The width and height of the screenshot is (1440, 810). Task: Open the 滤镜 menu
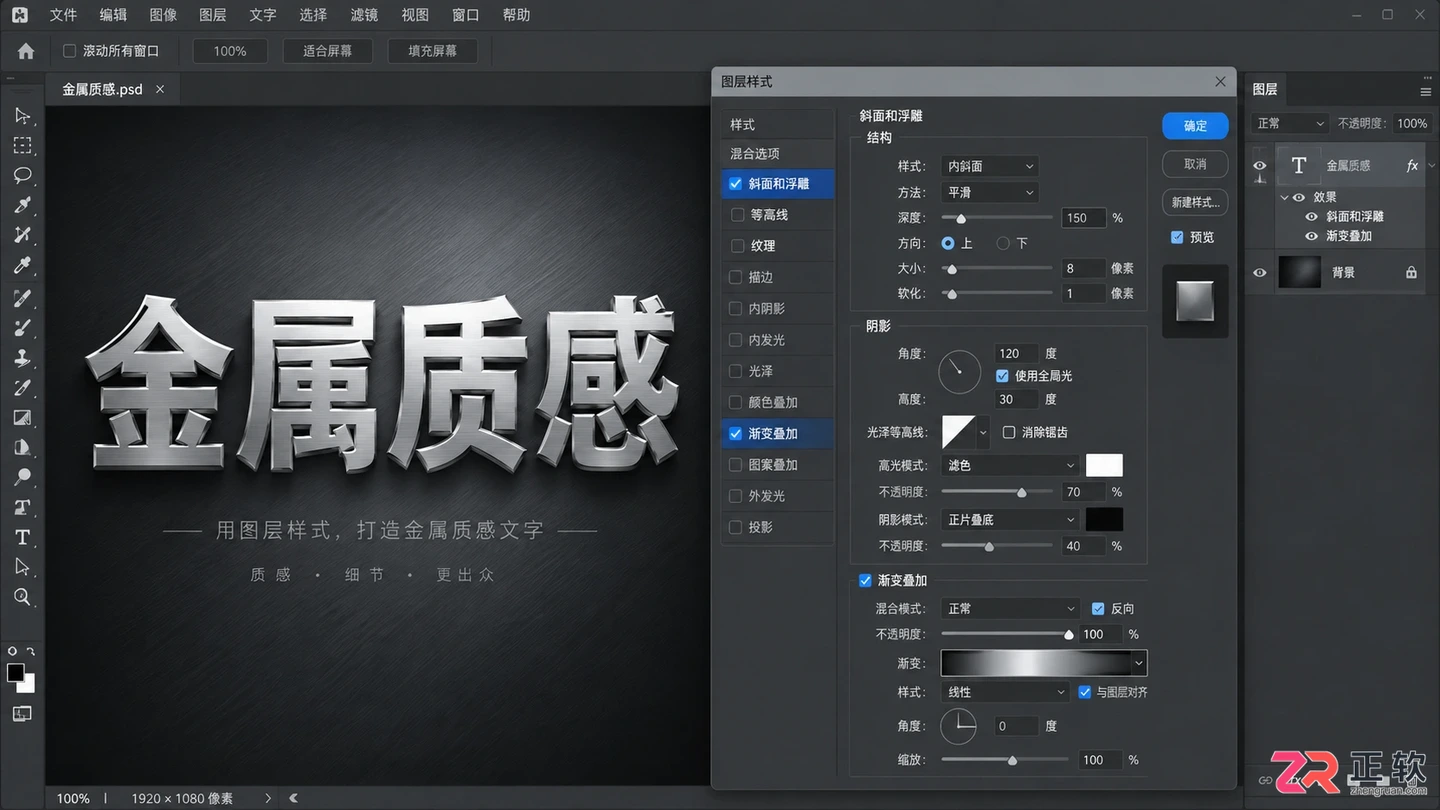(x=364, y=15)
